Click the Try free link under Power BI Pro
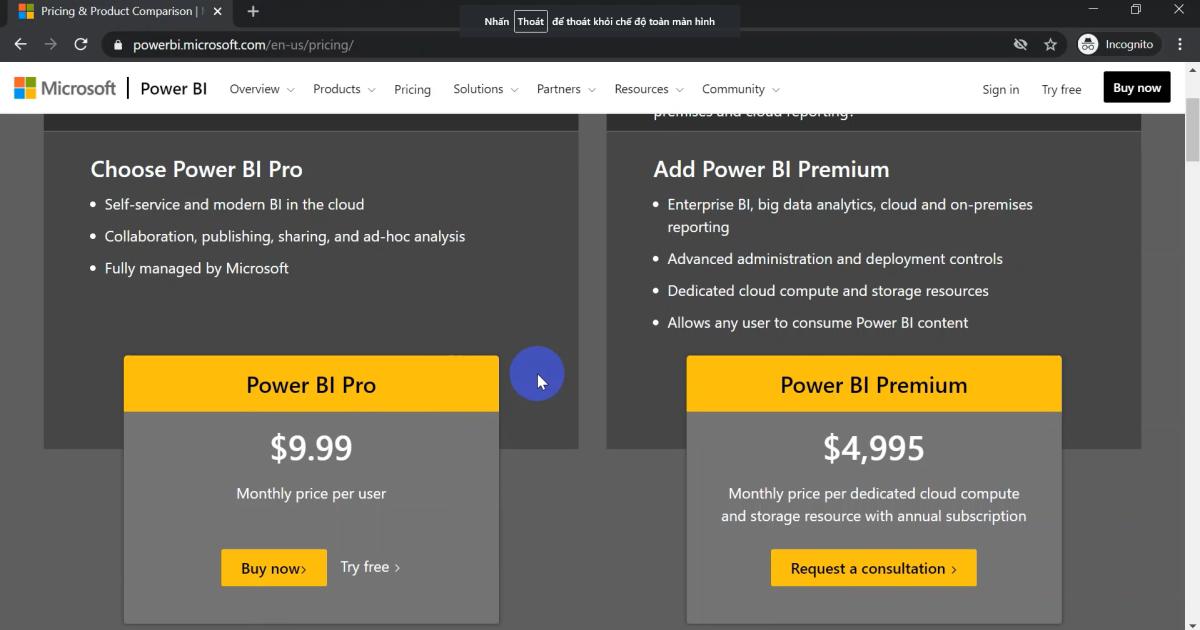1200x630 pixels. point(369,567)
